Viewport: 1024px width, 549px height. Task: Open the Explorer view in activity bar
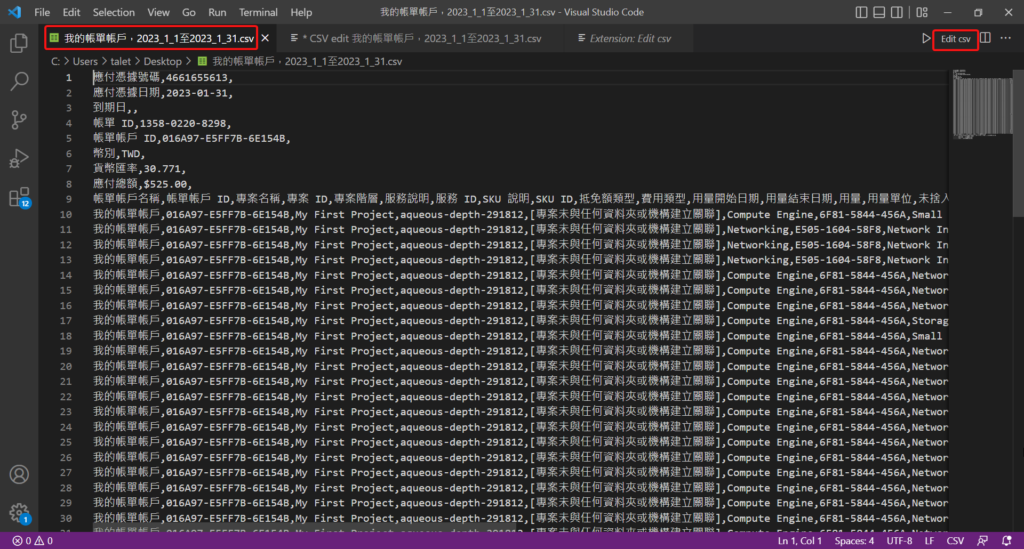pyautogui.click(x=19, y=44)
